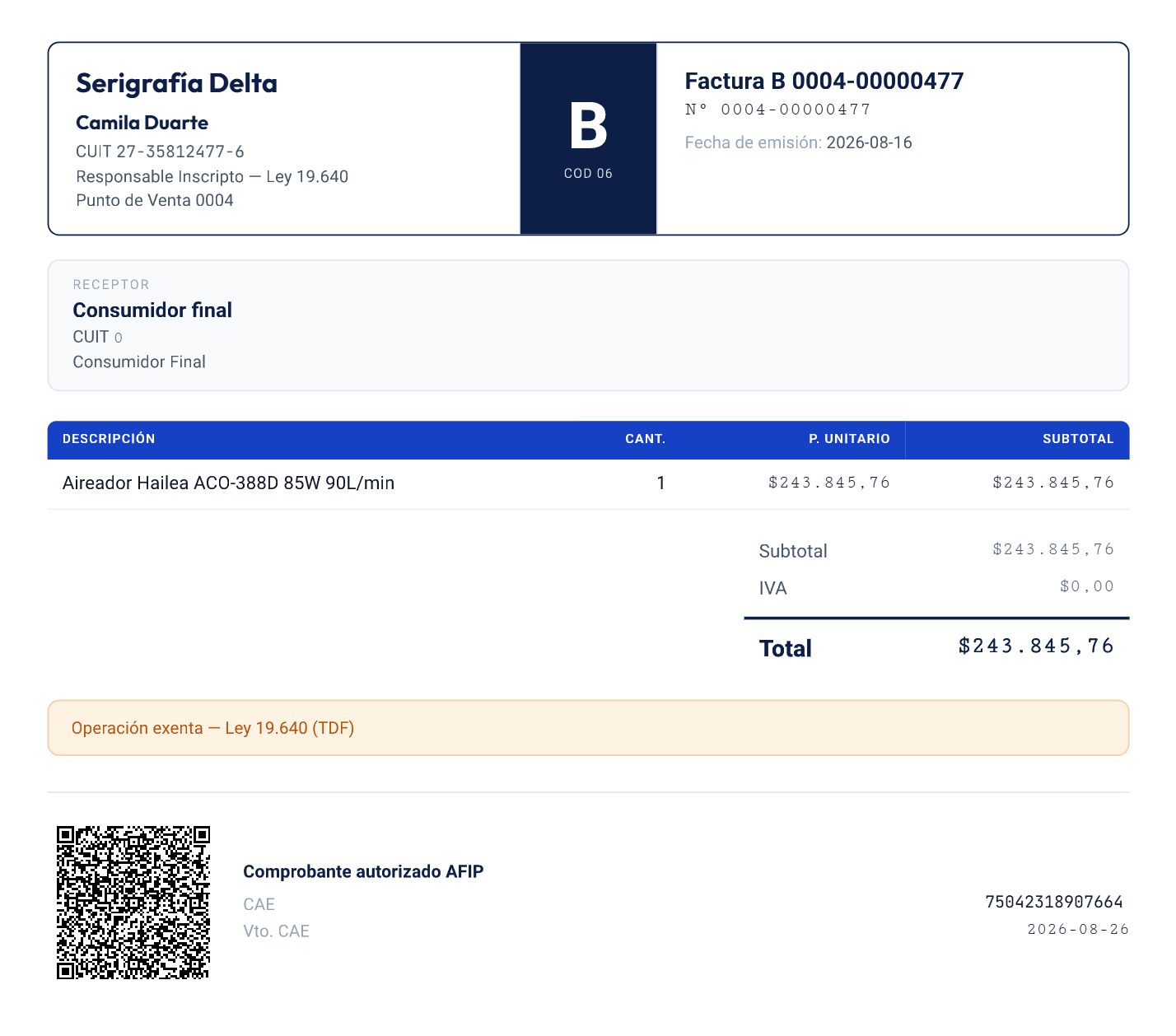This screenshot has height=1036, width=1176.
Task: Click the Total amount $243.845,76
Action: 1036,646
